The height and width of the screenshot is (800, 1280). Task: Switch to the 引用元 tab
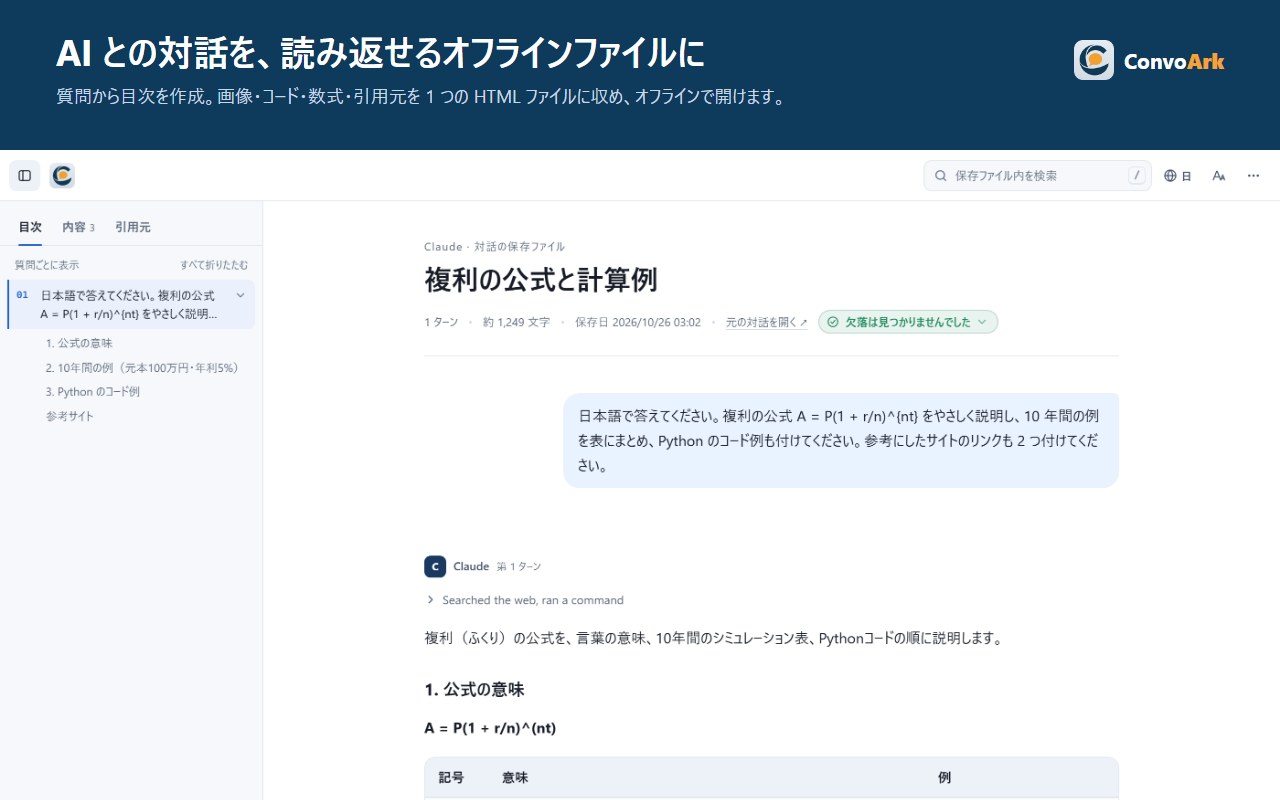coord(133,227)
